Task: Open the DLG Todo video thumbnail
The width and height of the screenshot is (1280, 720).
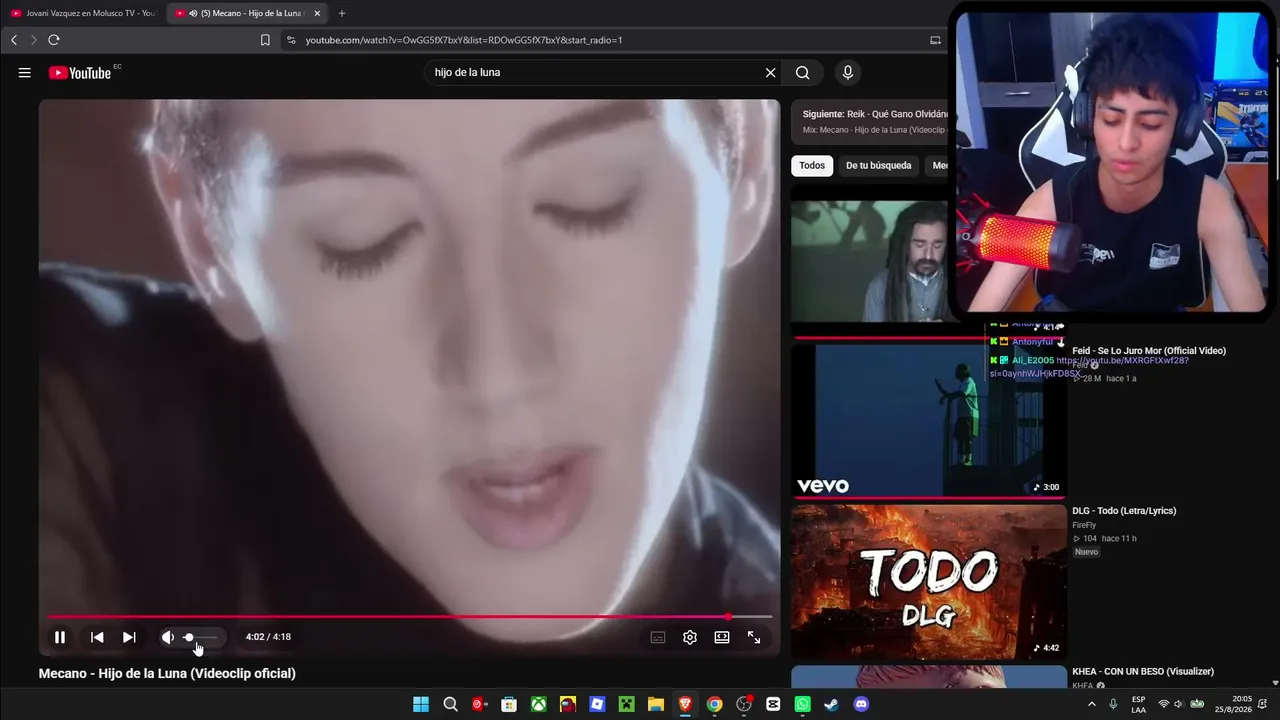Action: pyautogui.click(x=928, y=581)
